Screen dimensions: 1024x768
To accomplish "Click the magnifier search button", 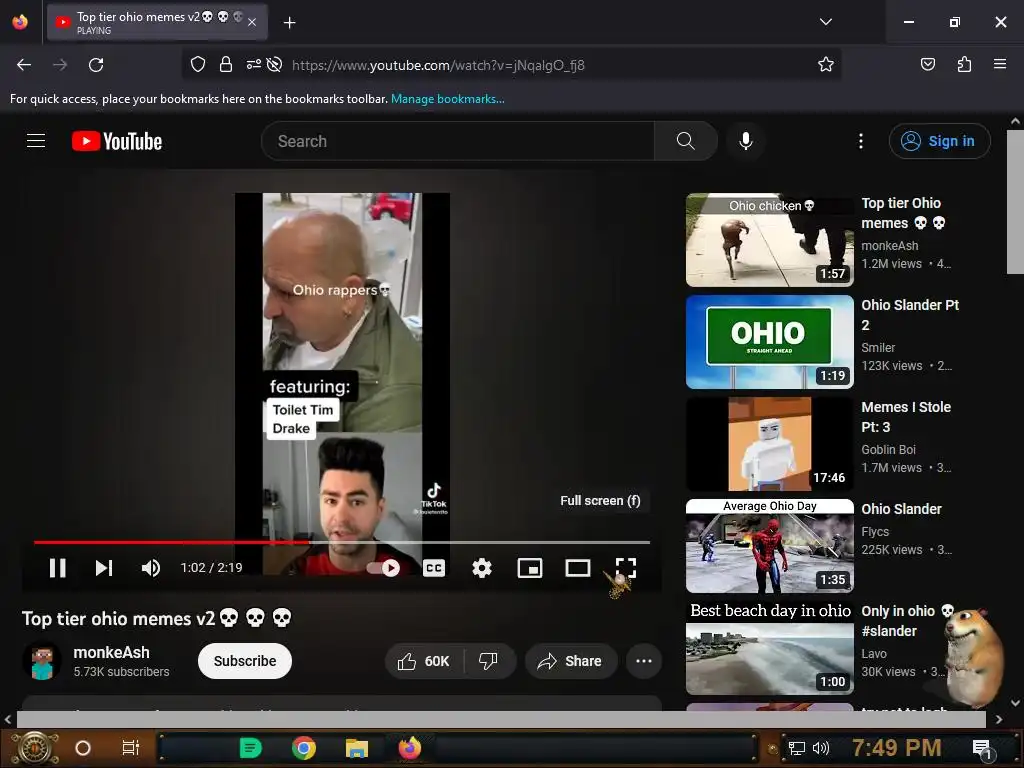I will tap(686, 141).
